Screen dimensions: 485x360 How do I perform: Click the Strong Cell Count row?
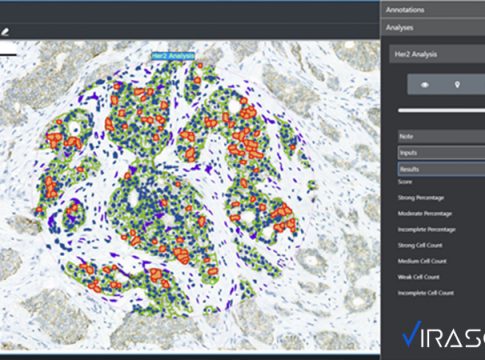click(x=420, y=245)
